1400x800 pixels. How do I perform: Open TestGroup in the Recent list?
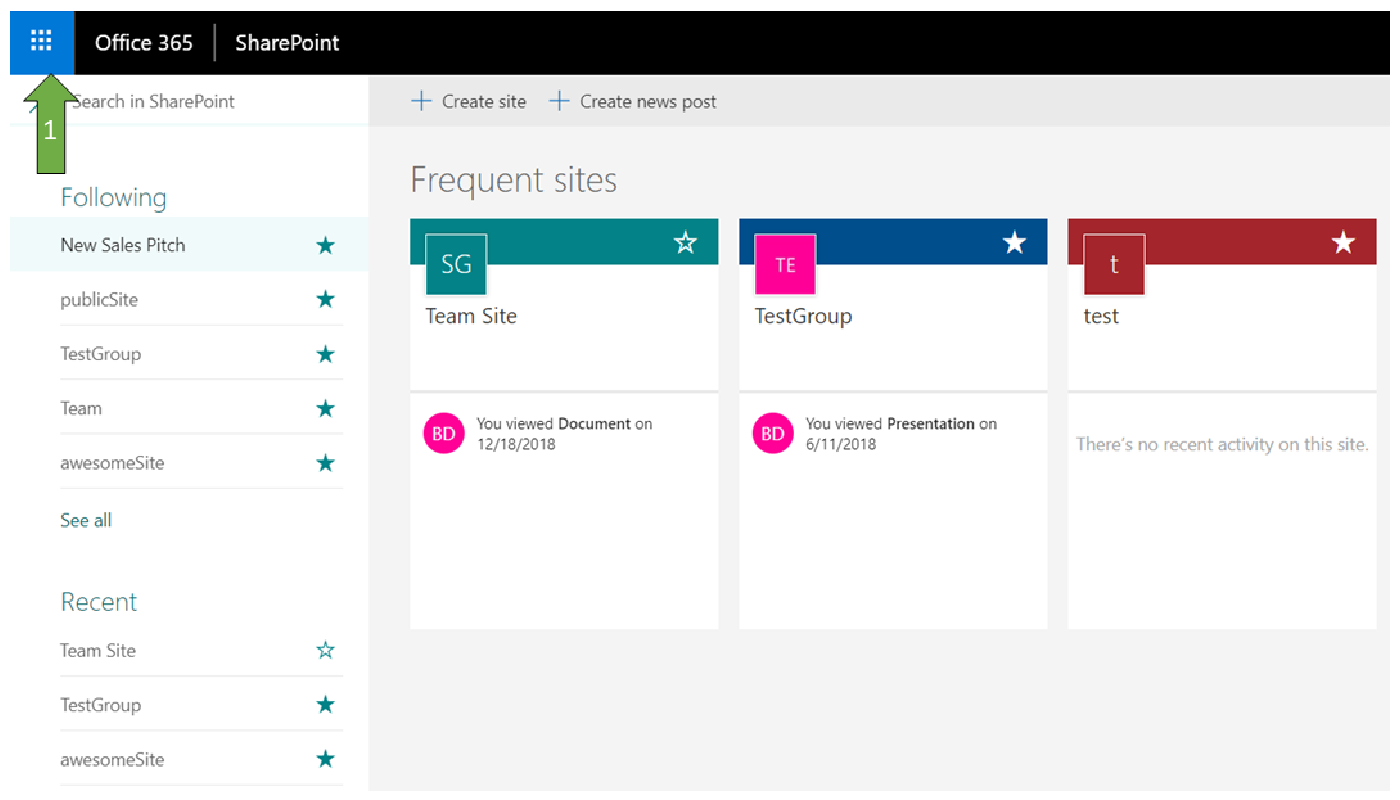click(x=100, y=705)
